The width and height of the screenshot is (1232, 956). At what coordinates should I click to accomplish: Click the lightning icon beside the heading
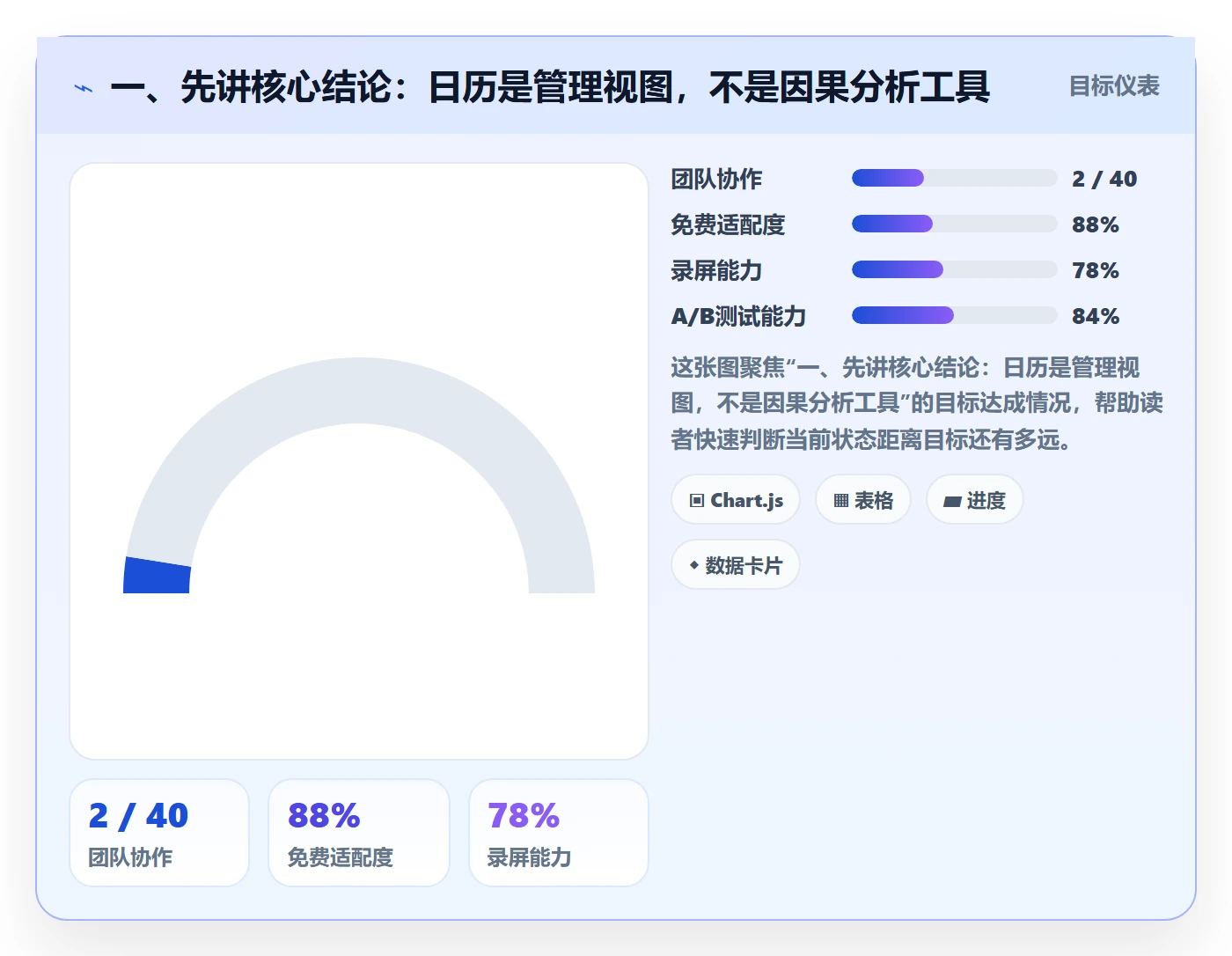(x=84, y=88)
